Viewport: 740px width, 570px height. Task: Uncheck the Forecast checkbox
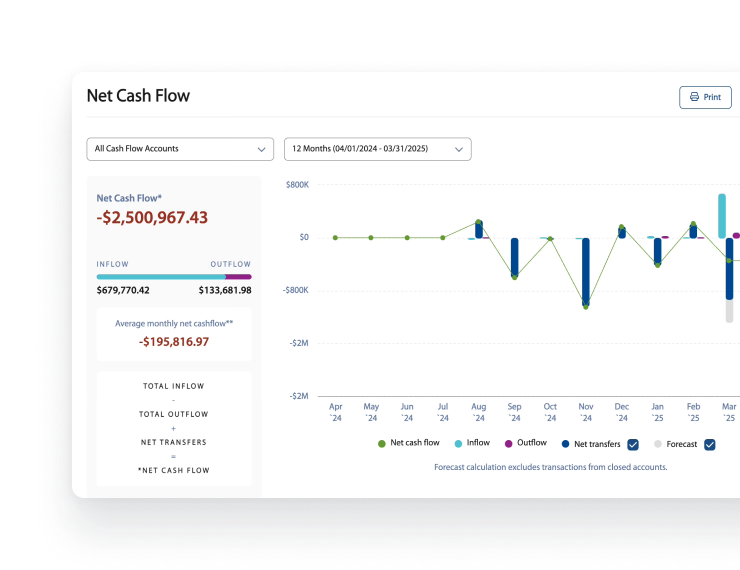(x=709, y=444)
